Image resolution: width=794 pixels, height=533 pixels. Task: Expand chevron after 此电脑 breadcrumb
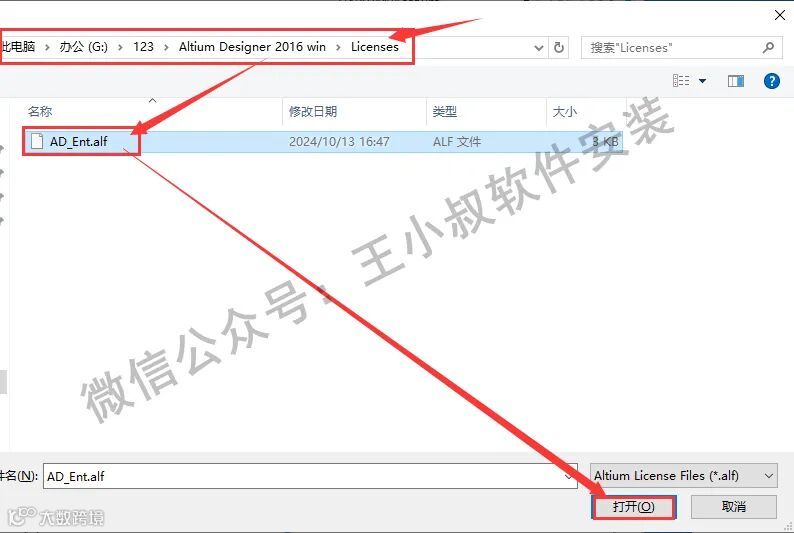click(x=47, y=47)
